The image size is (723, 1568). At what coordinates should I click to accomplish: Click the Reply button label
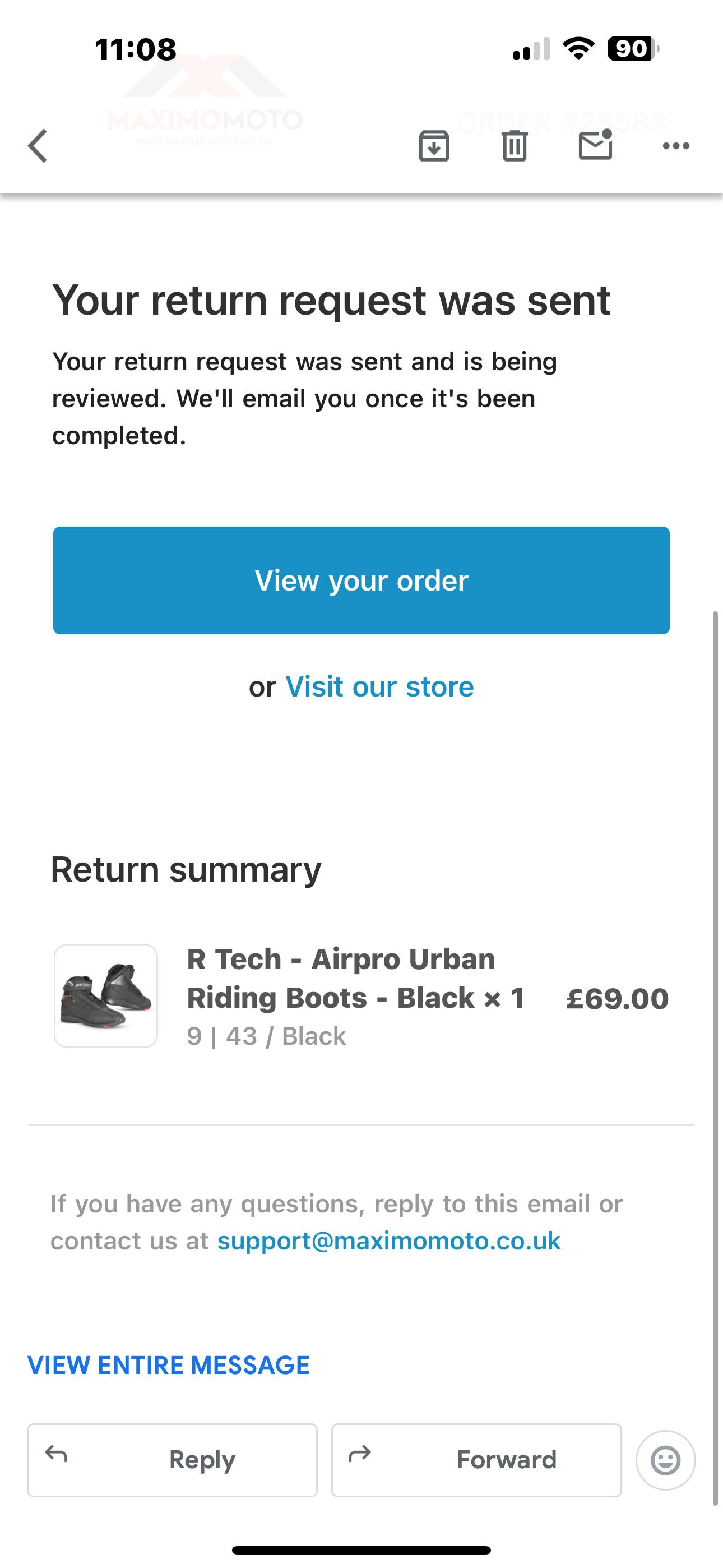(x=202, y=1460)
